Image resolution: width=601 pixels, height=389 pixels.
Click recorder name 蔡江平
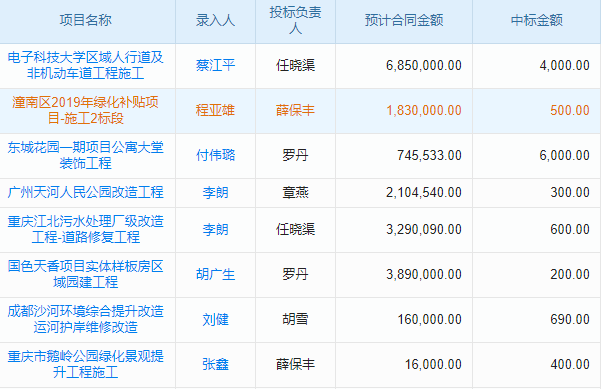(x=215, y=65)
